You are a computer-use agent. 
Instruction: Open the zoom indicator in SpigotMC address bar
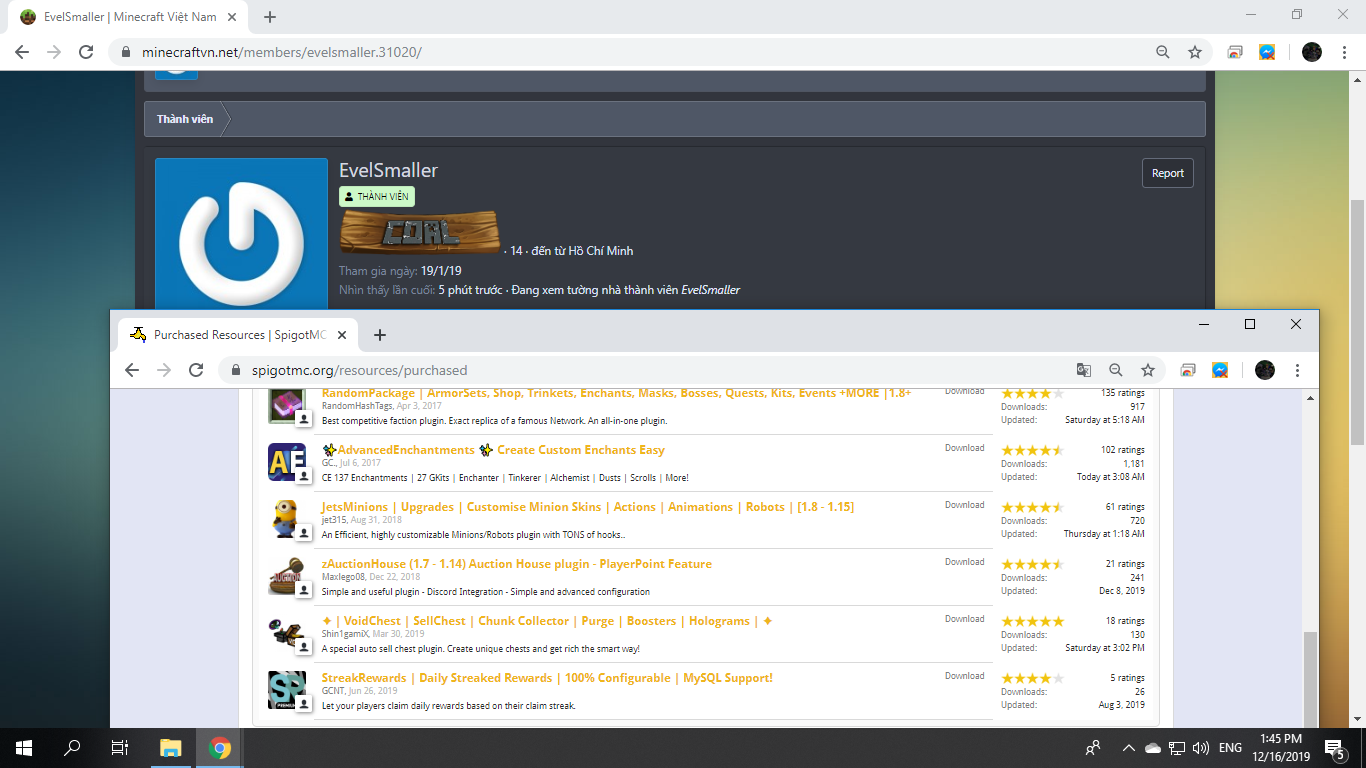click(x=1116, y=370)
